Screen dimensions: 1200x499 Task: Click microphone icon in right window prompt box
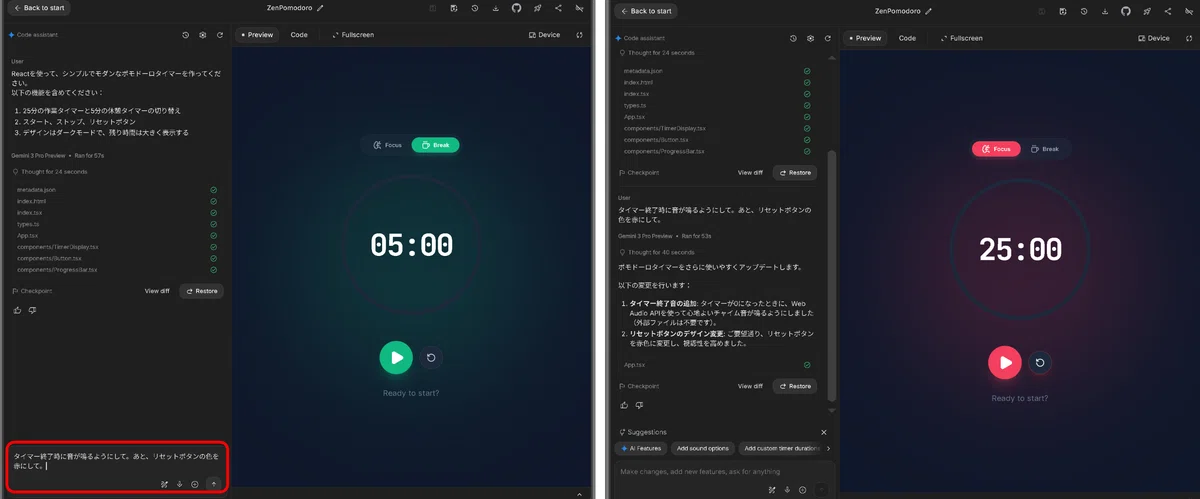(x=787, y=490)
